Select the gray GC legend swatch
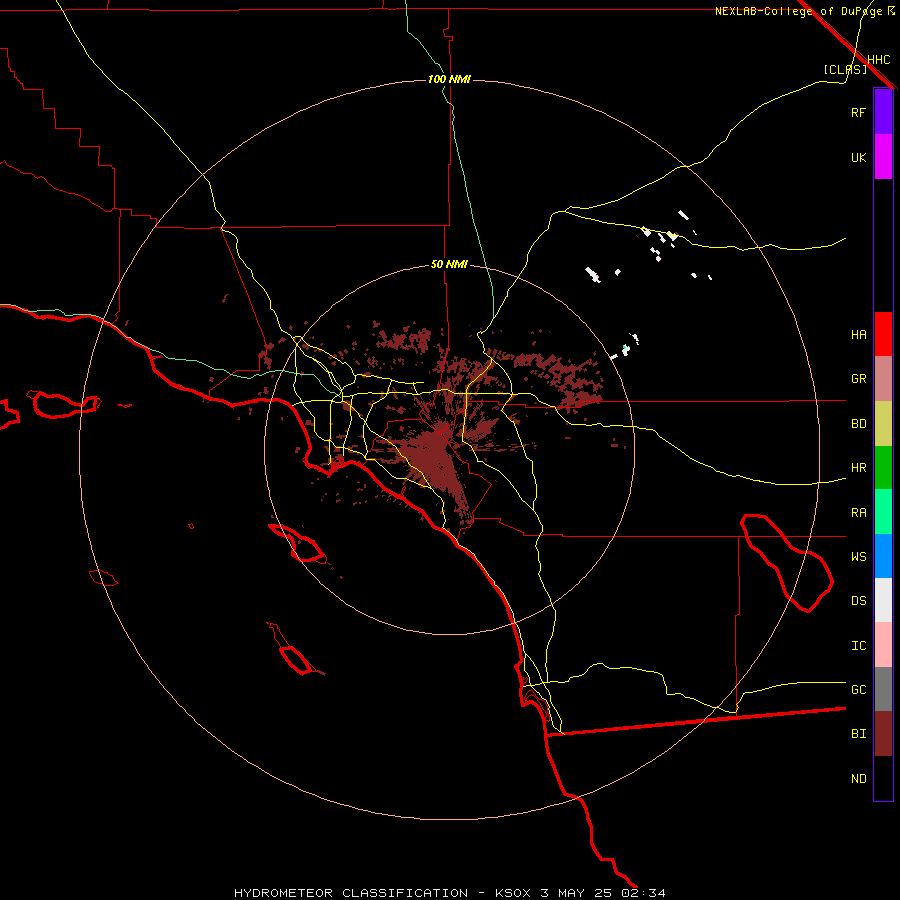Screen dimensions: 900x900 (x=883, y=689)
